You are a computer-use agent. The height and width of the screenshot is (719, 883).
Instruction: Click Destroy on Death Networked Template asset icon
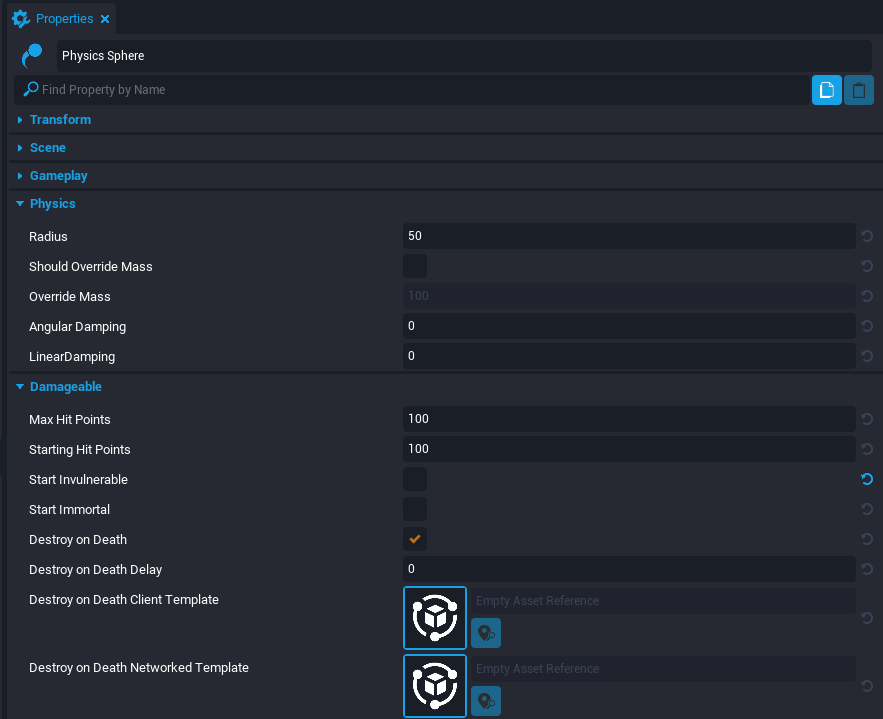tap(435, 686)
